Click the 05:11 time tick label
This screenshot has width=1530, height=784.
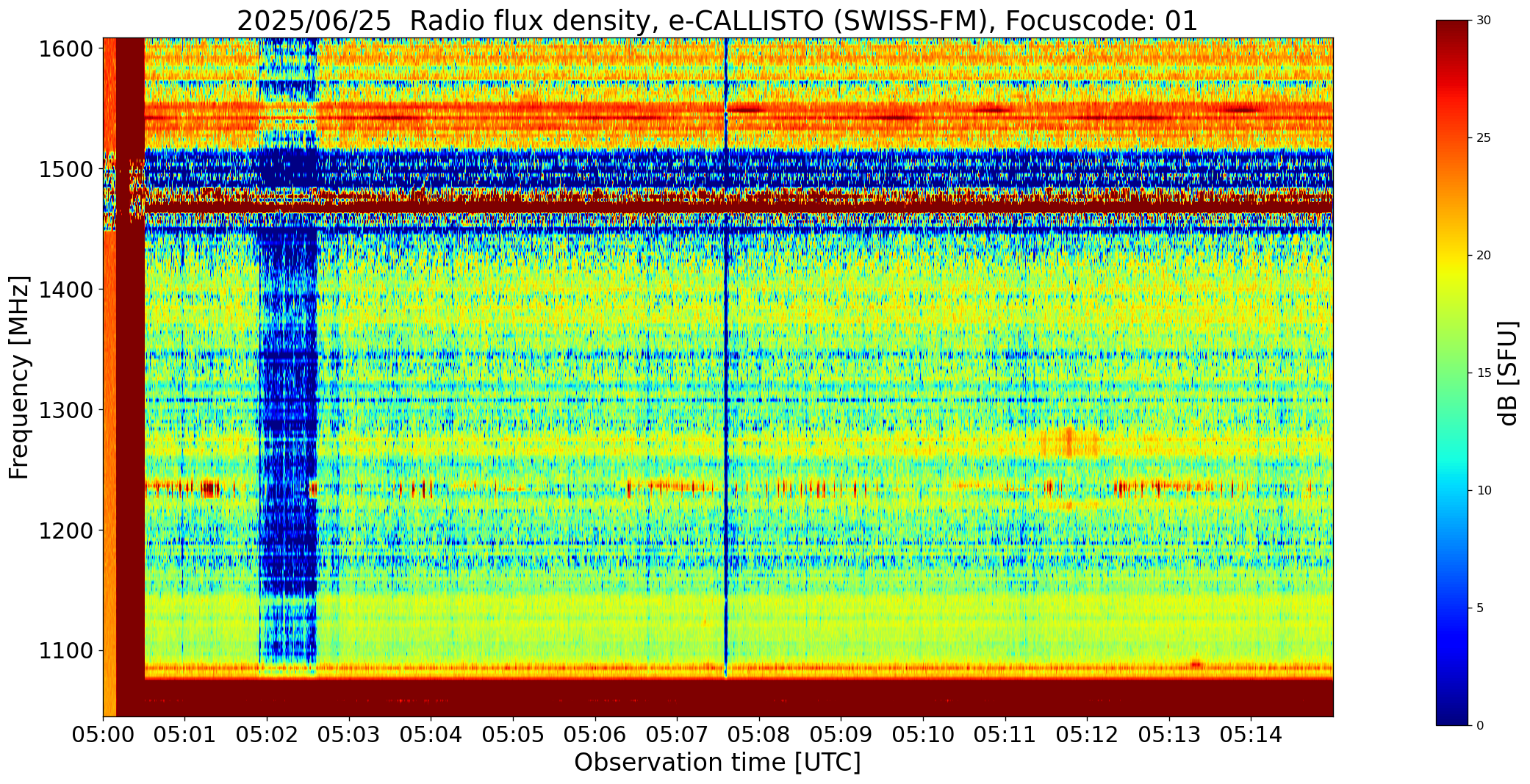(1005, 735)
